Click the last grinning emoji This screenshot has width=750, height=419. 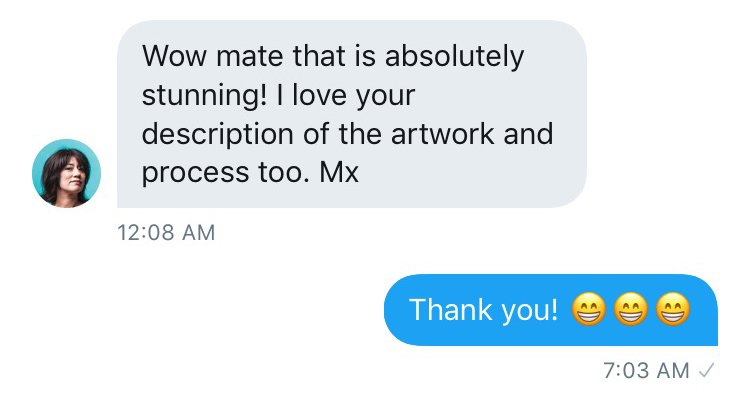[673, 311]
